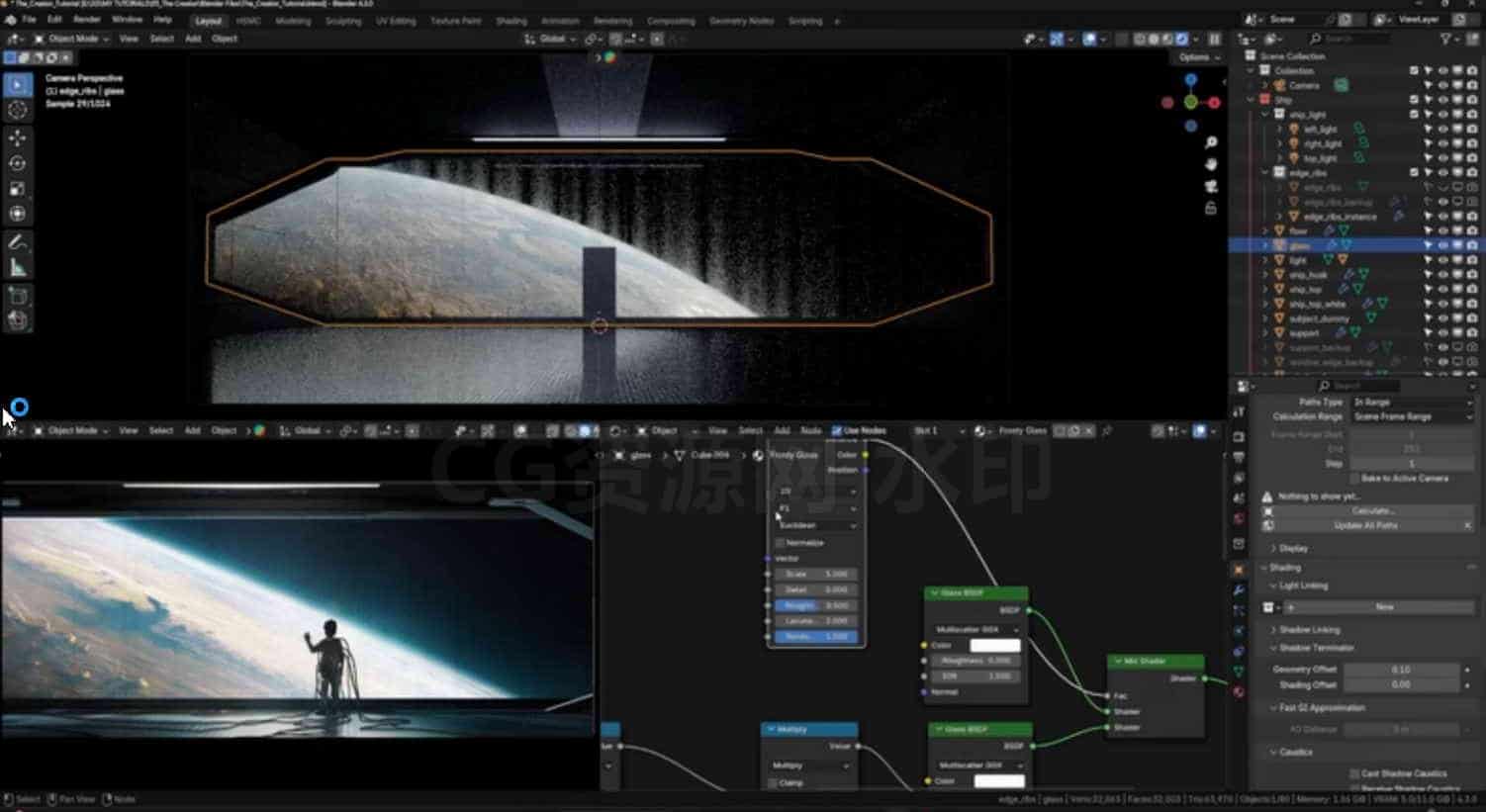Pick the Annotate tool in the viewport toolbar
Image resolution: width=1486 pixels, height=812 pixels.
point(18,242)
